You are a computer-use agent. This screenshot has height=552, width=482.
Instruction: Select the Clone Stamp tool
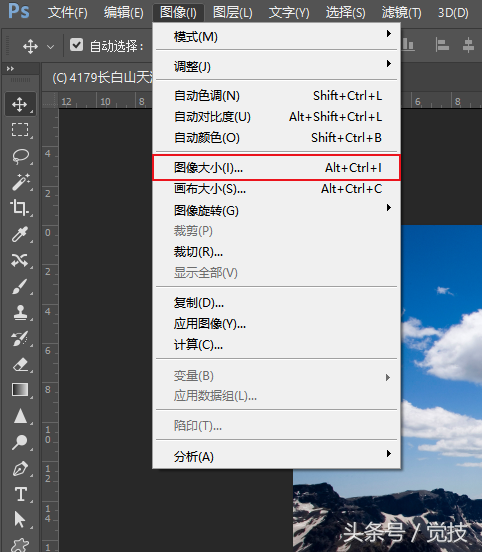click(20, 313)
